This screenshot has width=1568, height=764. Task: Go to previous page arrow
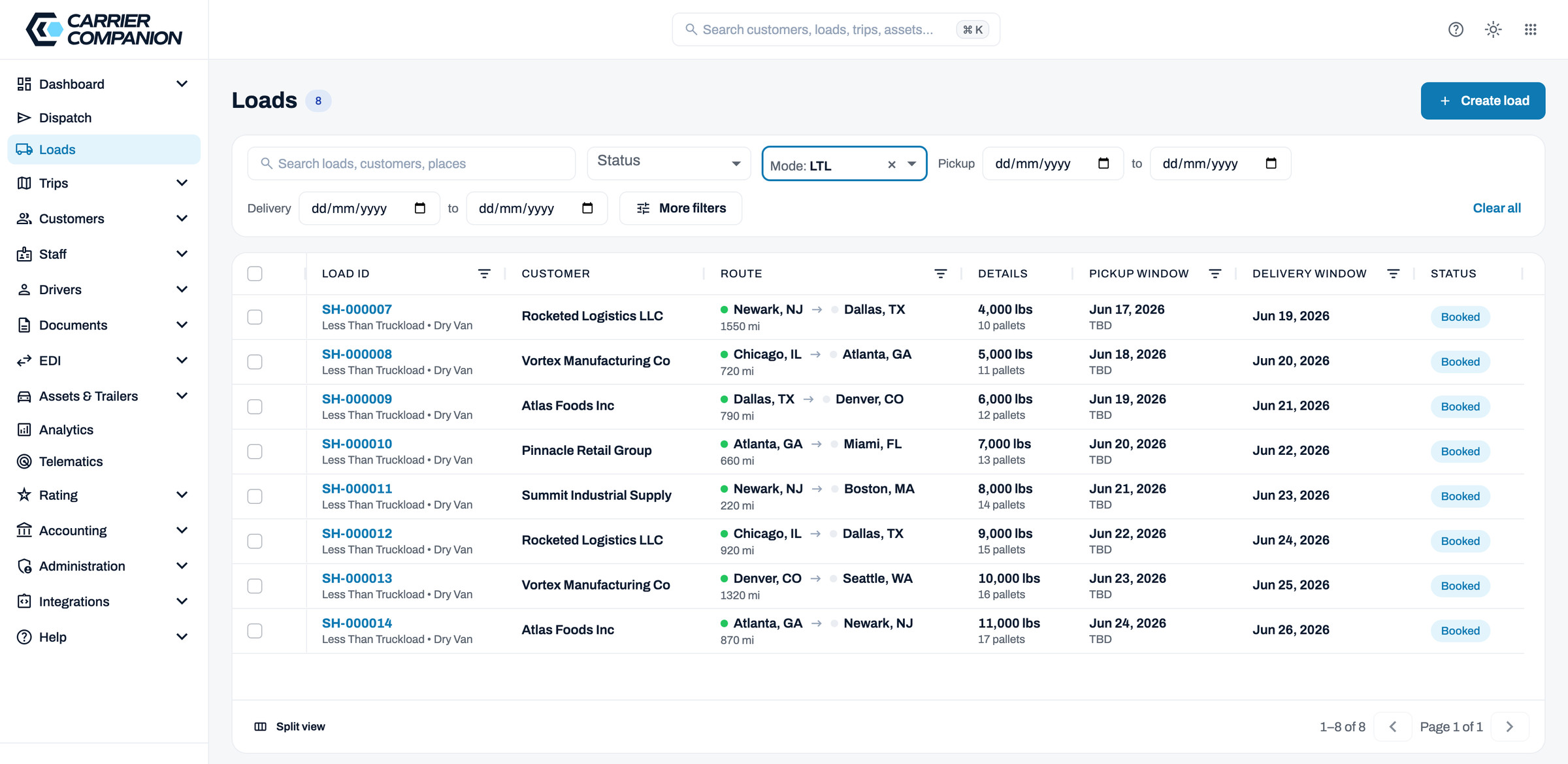(x=1392, y=727)
